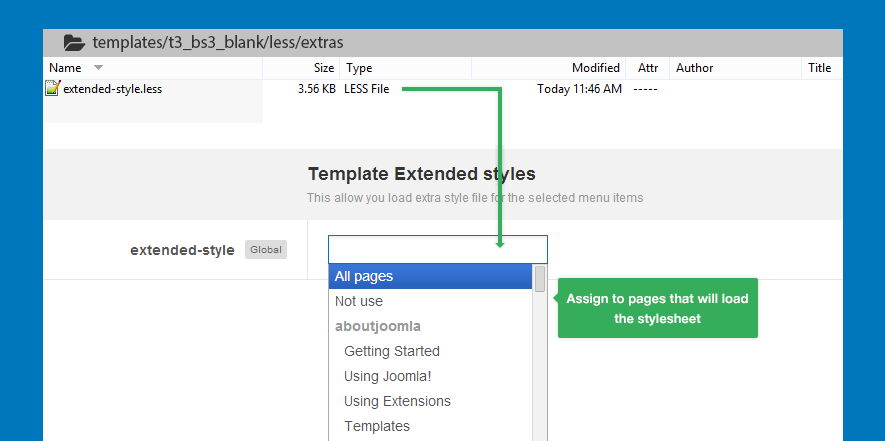This screenshot has height=441, width=885.
Task: Click the Author column header
Action: [694, 68]
